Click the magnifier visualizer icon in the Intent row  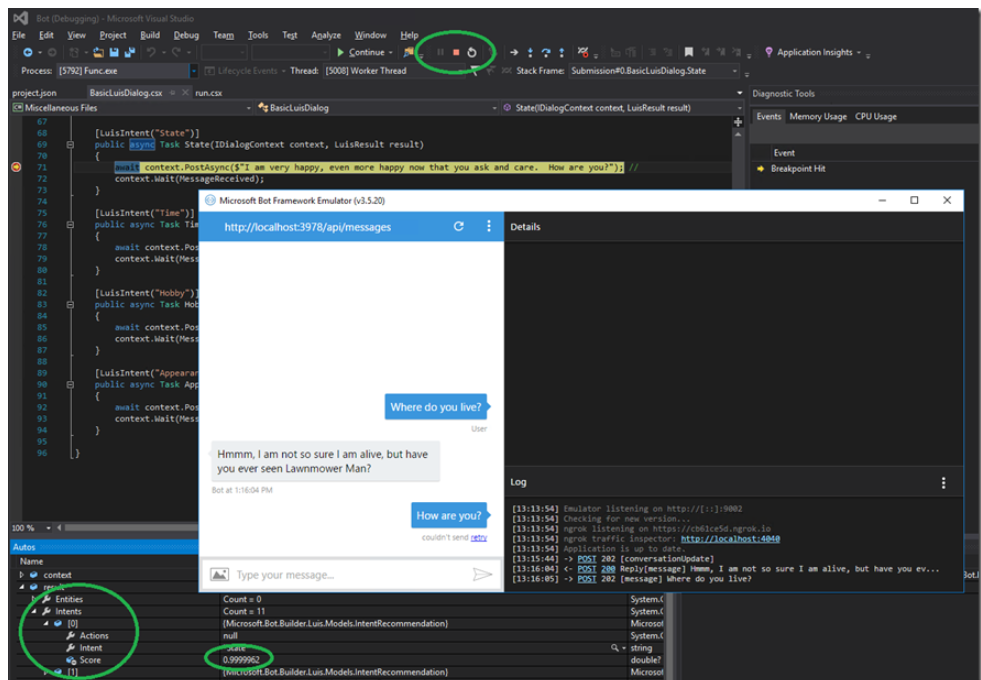pyautogui.click(x=615, y=648)
